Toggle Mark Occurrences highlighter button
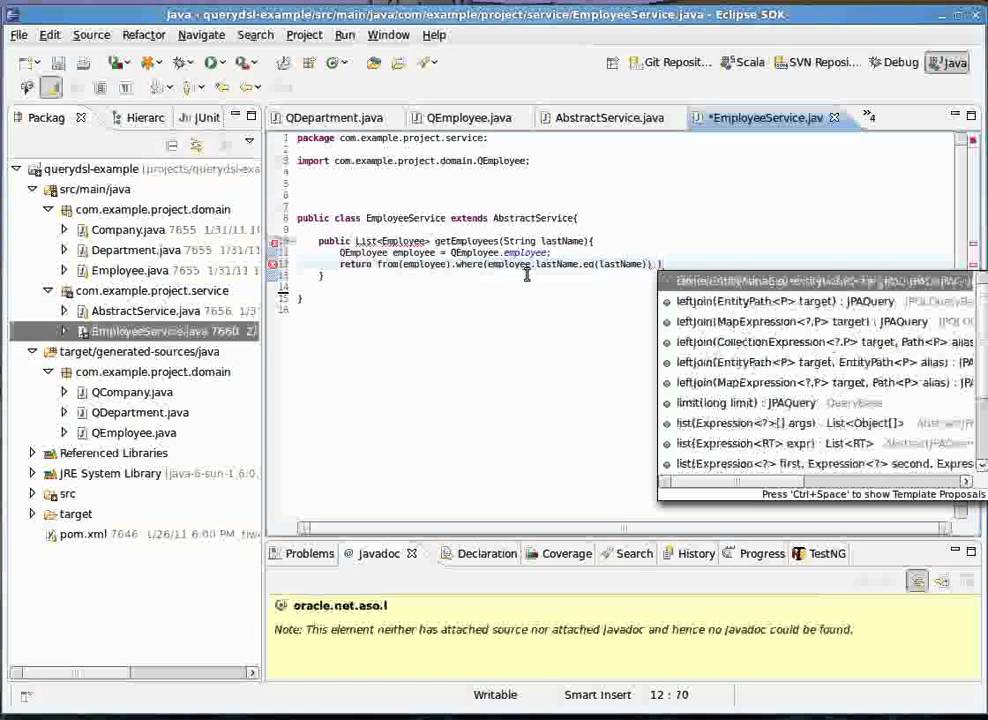Image resolution: width=988 pixels, height=720 pixels. pyautogui.click(x=51, y=87)
